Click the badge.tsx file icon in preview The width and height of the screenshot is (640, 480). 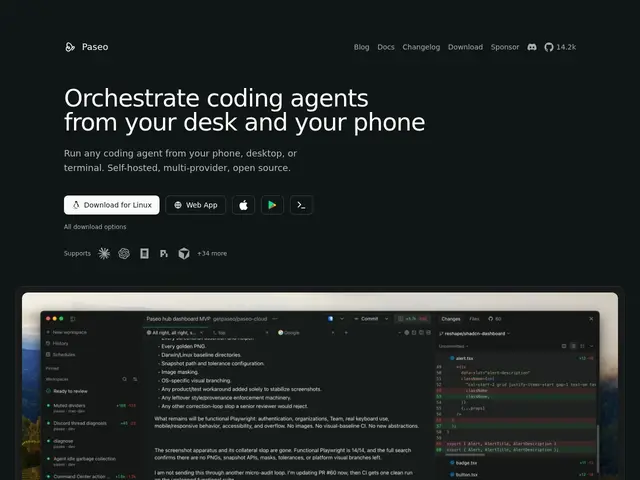[x=452, y=462]
